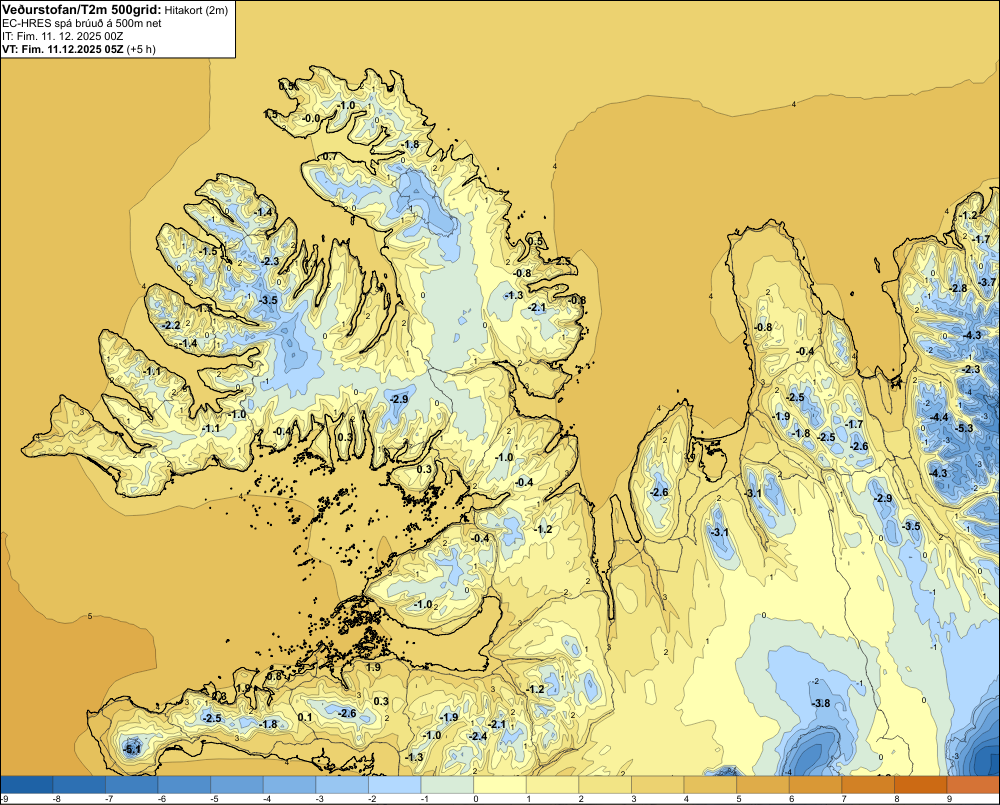Click the -4.4 temperature value on the map
The width and height of the screenshot is (1000, 805).
click(939, 417)
